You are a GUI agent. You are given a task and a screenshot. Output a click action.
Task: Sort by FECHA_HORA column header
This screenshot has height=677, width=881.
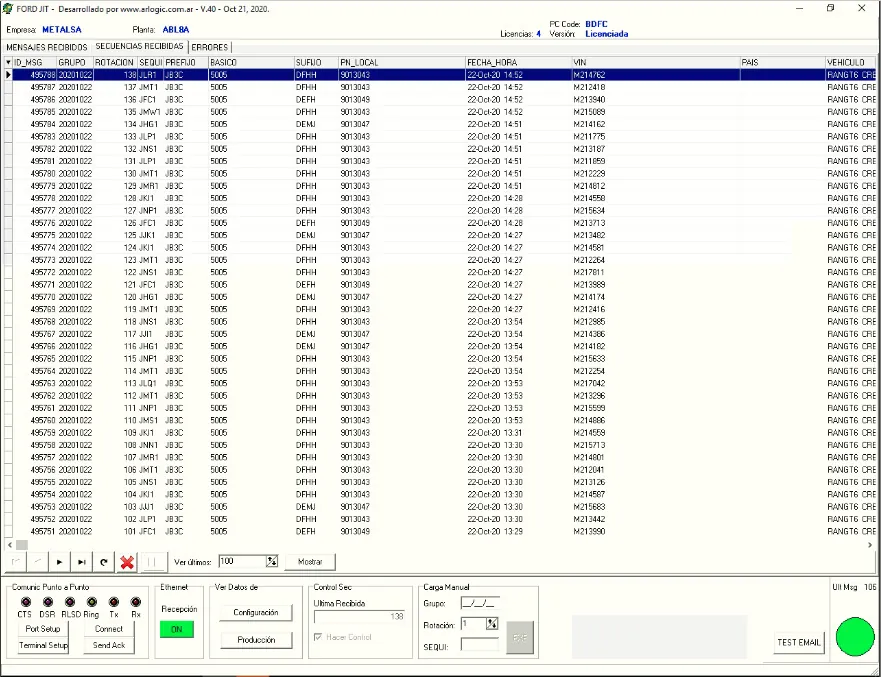(x=519, y=62)
